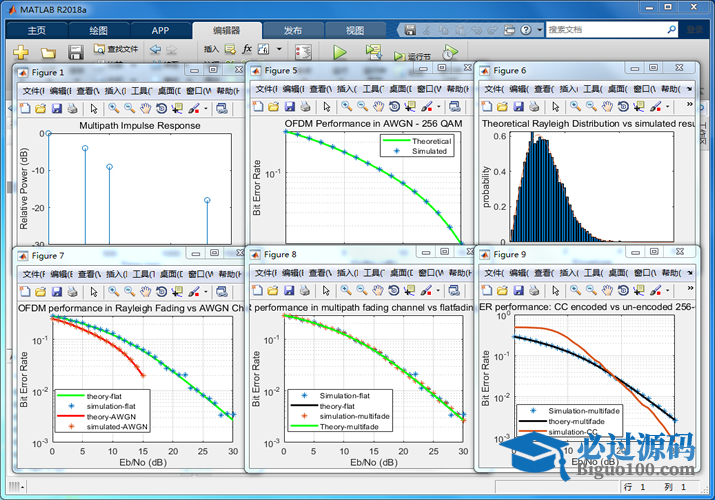Viewport: 715px width, 500px height.
Task: Expand the quick access toolbar dropdown arrow
Action: pyautogui.click(x=539, y=30)
